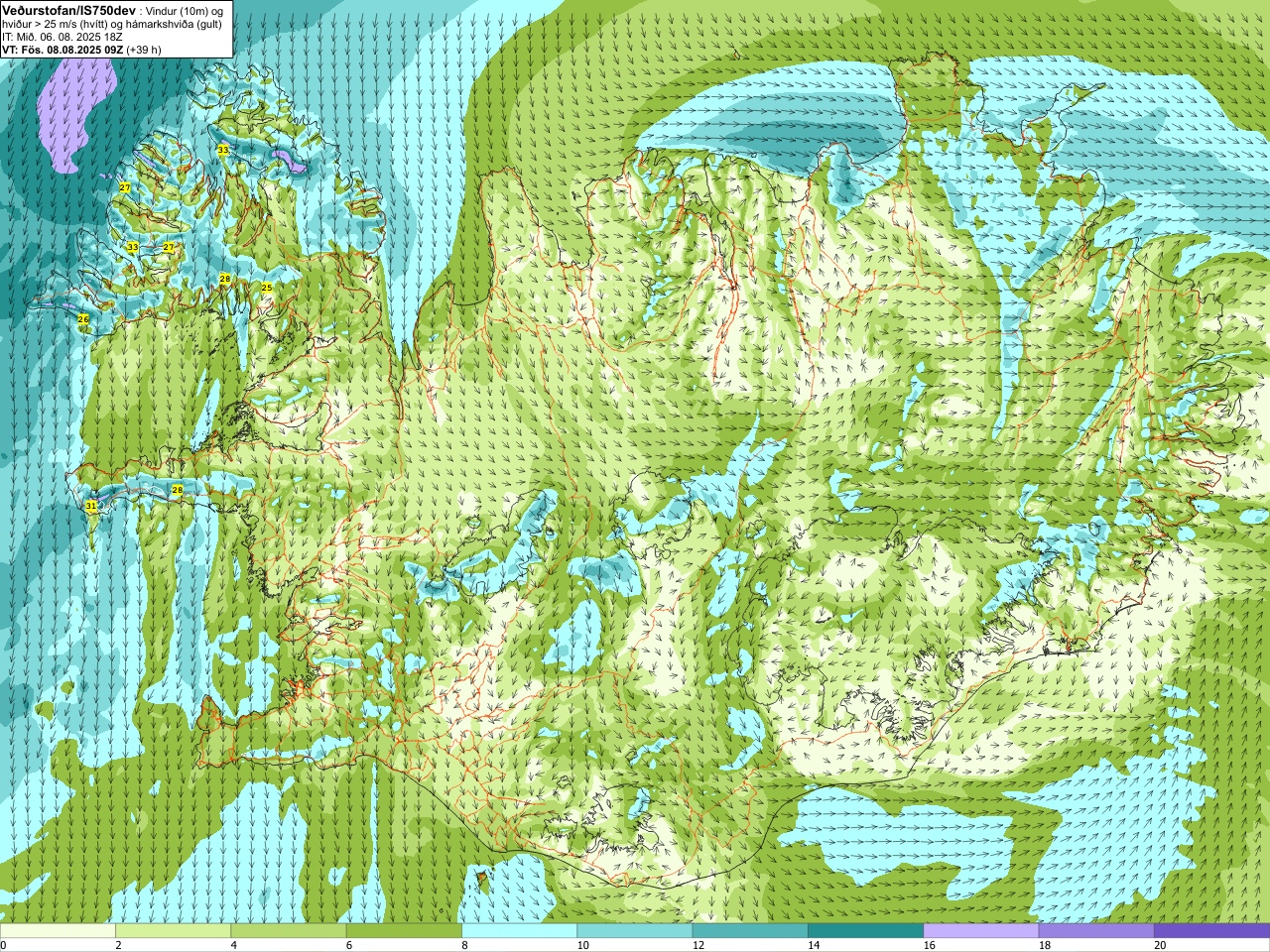The height and width of the screenshot is (952, 1270).
Task: Select the 10–12 m/s turquoise legend segment
Action: coord(634,931)
